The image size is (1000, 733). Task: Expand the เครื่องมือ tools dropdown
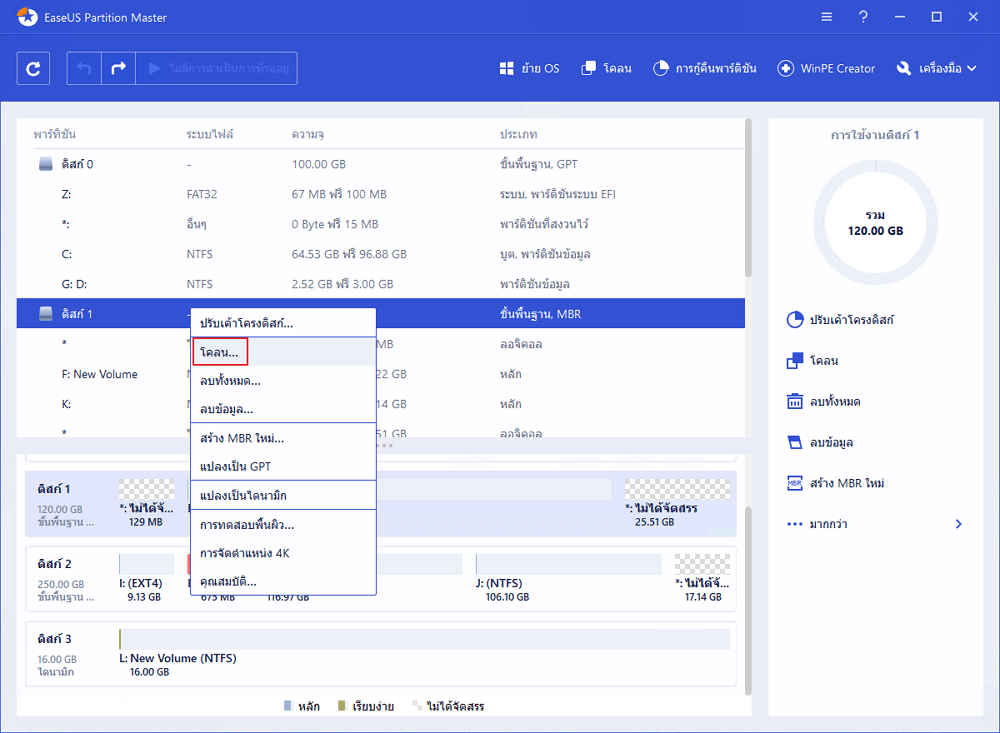tap(936, 68)
